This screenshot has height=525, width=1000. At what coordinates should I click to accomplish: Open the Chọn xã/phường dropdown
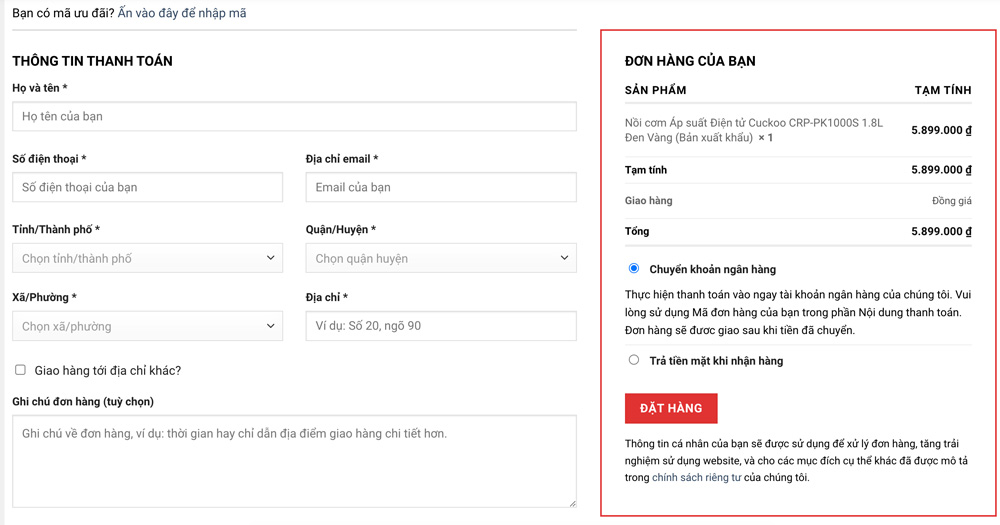(147, 325)
